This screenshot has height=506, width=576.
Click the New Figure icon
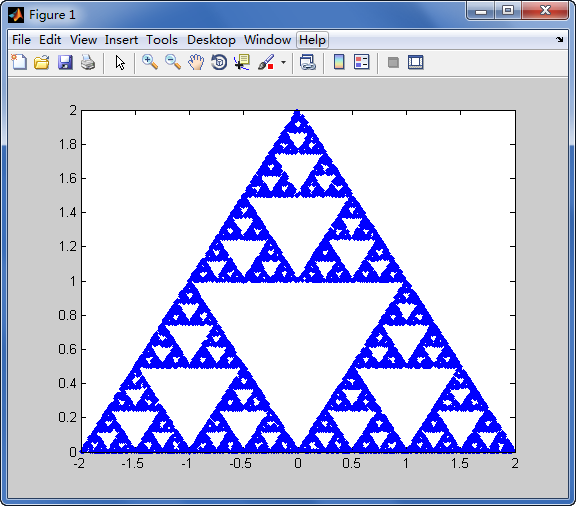tap(19, 62)
